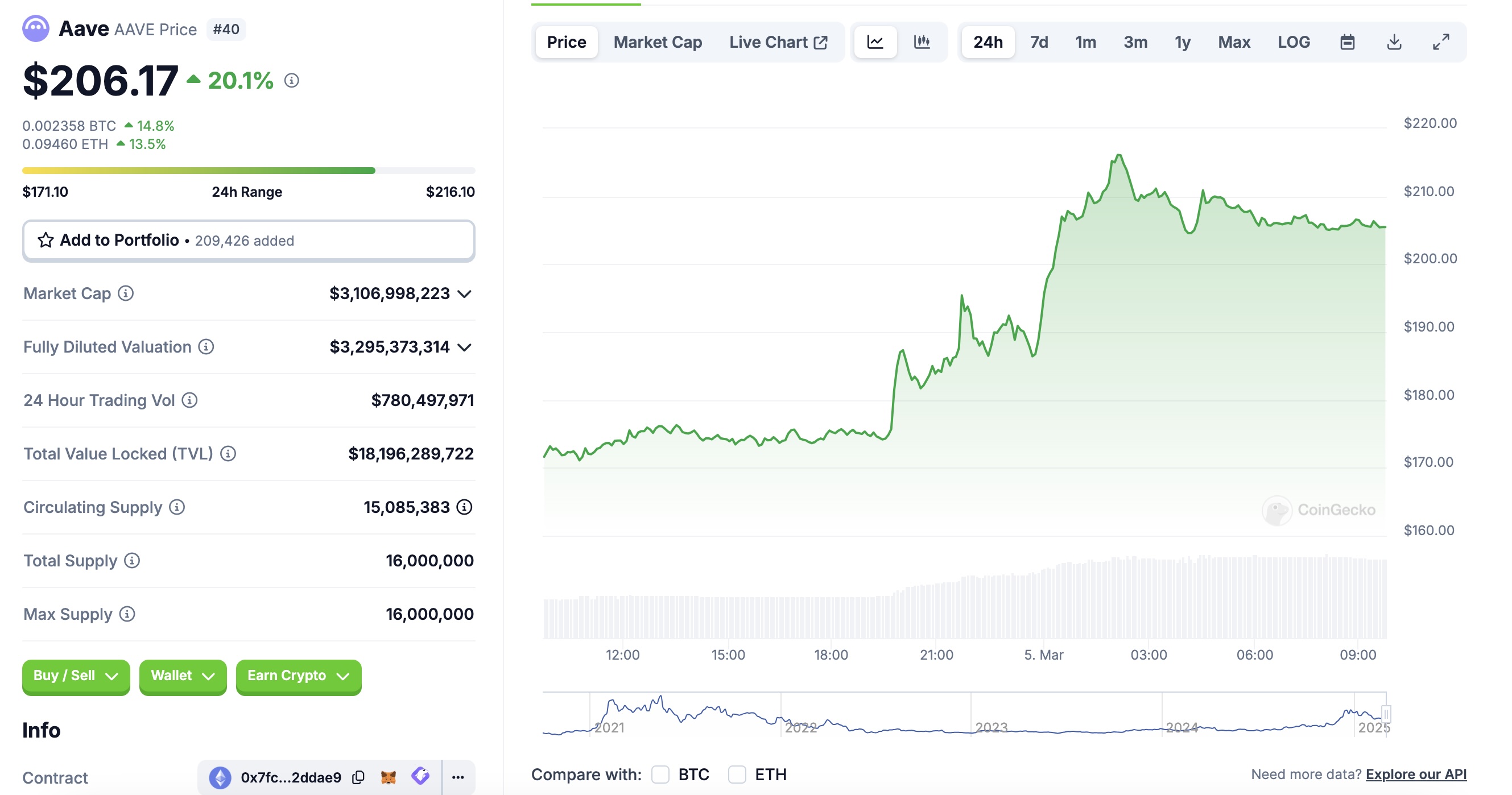Switch to the Market Cap chart tab
The height and width of the screenshot is (795, 1512).
coord(658,42)
